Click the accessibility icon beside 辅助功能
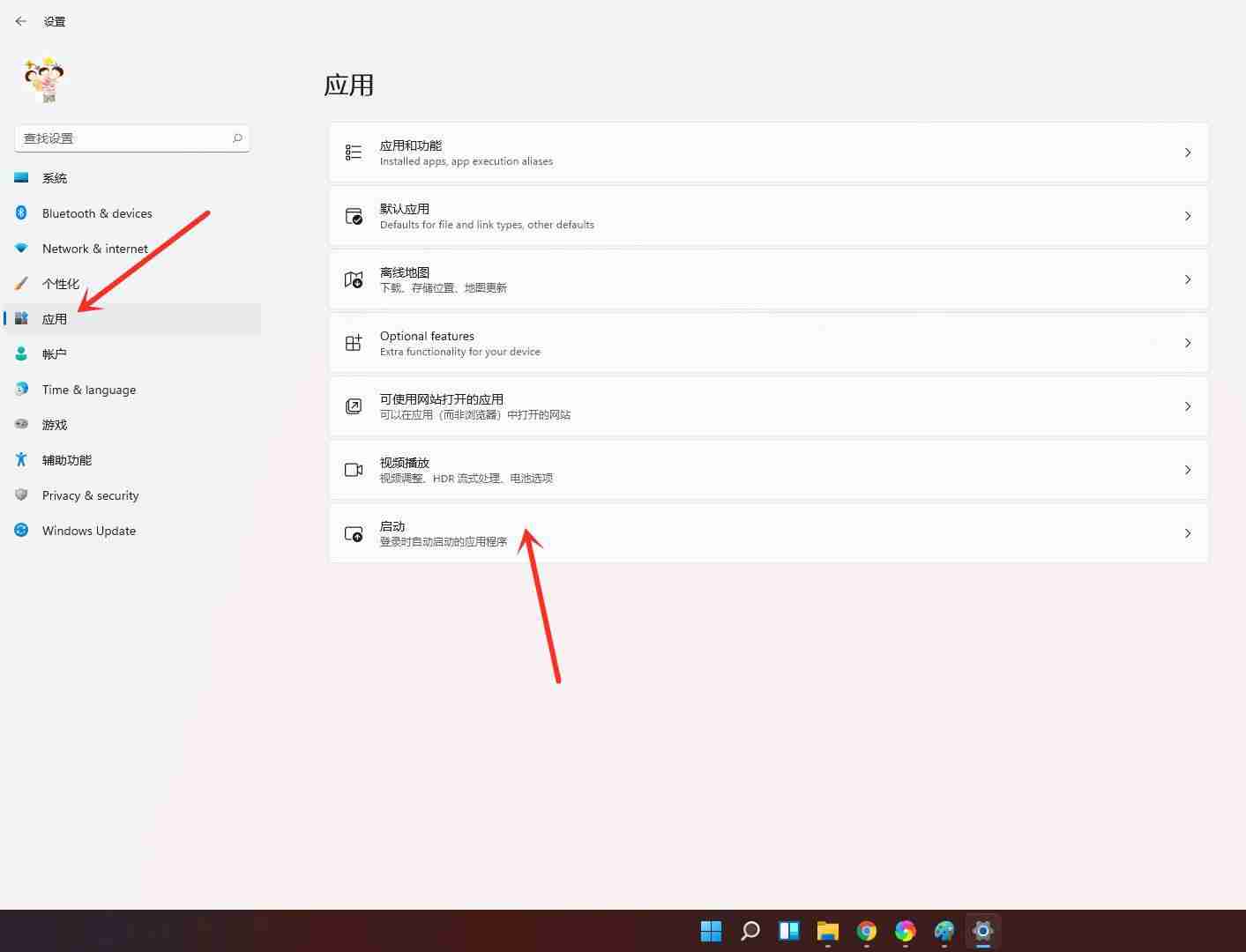 [21, 459]
